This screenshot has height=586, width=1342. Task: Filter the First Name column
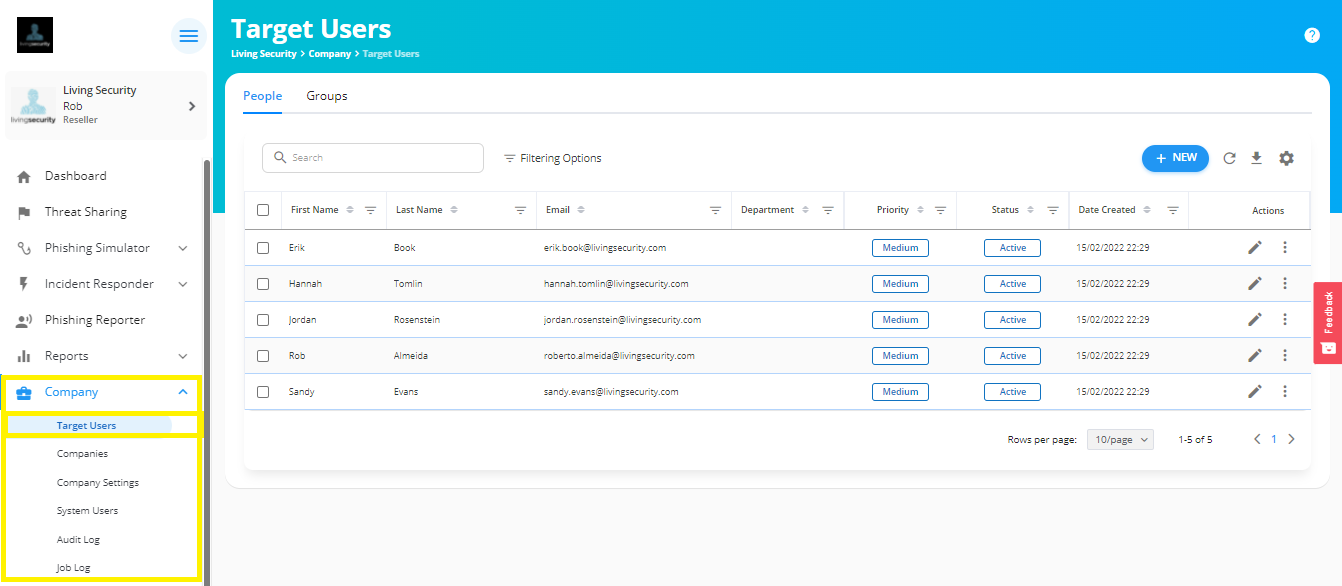click(x=370, y=211)
